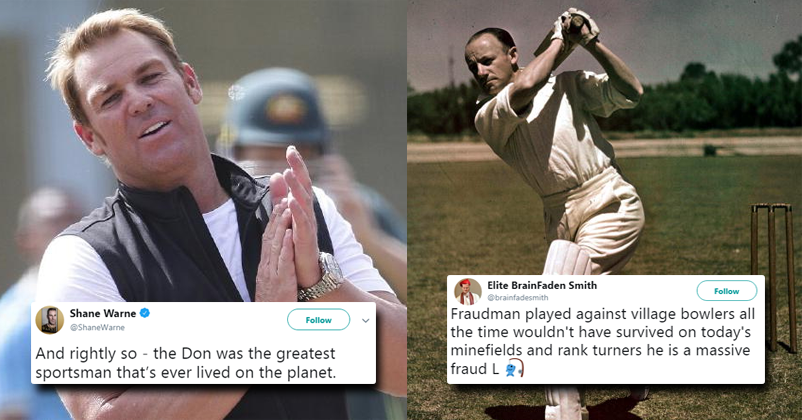Follow Elite BrainFaden Smith

tap(727, 291)
